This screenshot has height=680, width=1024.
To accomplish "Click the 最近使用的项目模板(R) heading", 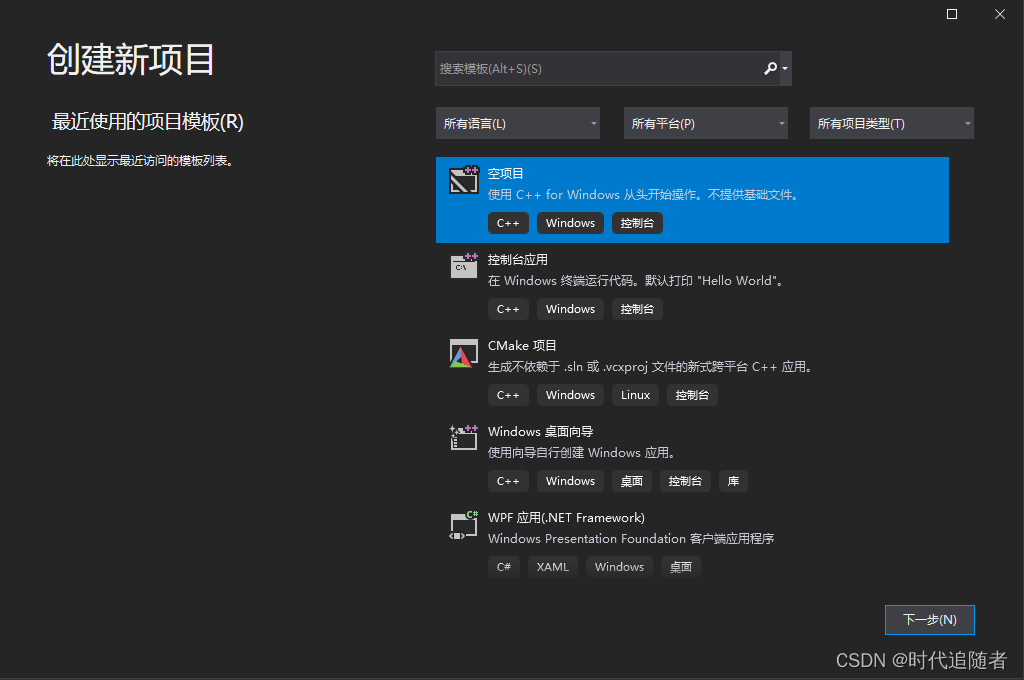I will pos(148,121).
